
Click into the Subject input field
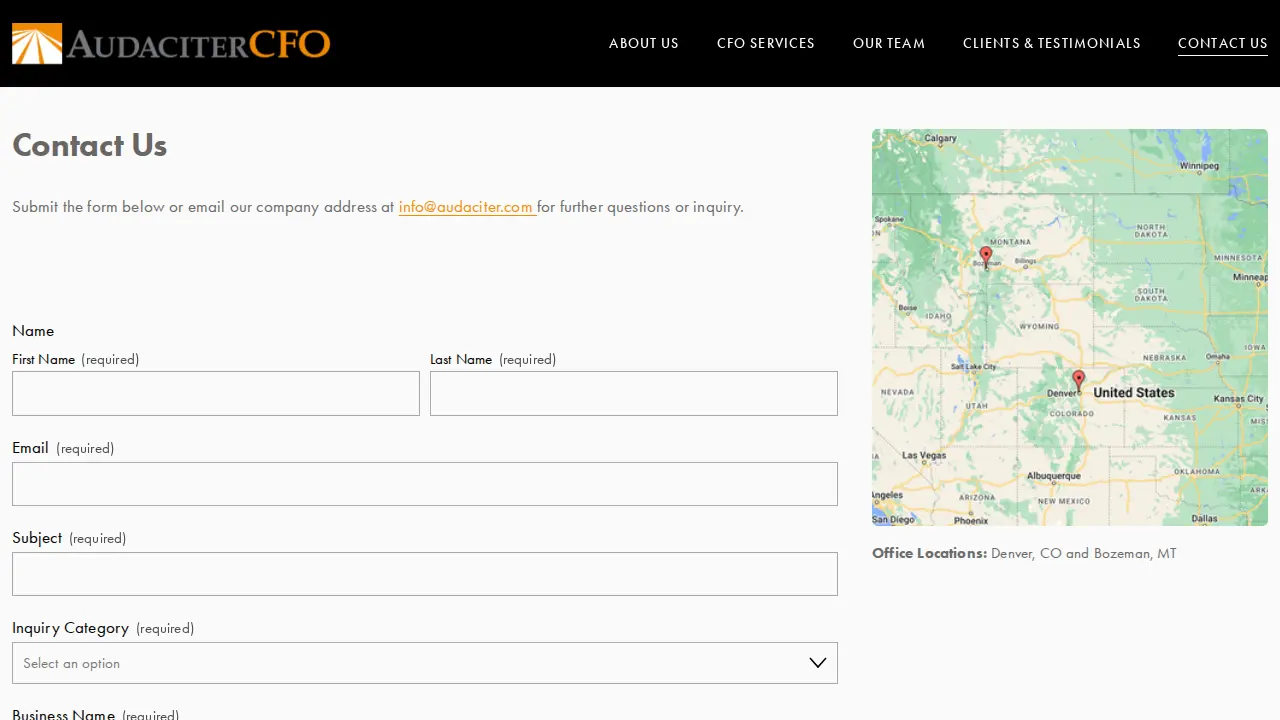click(x=425, y=574)
